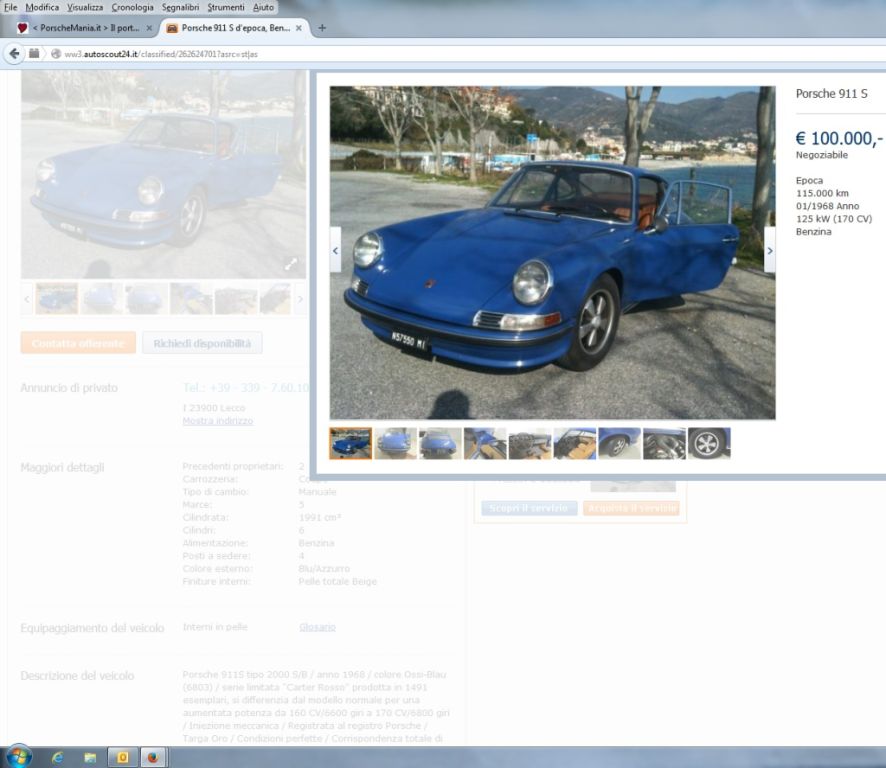886x768 pixels.
Task: Close the PorscheMania.it tab
Action: tap(149, 28)
